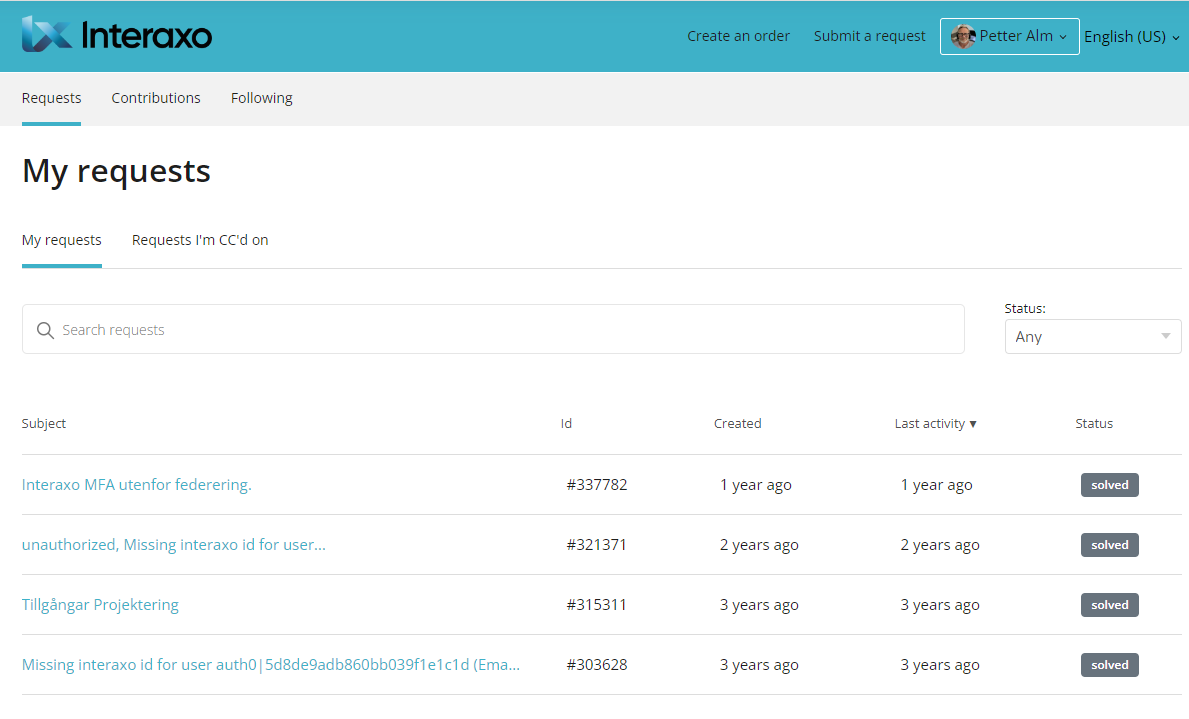Open request Missing interaxo id for user auth0

[x=271, y=664]
